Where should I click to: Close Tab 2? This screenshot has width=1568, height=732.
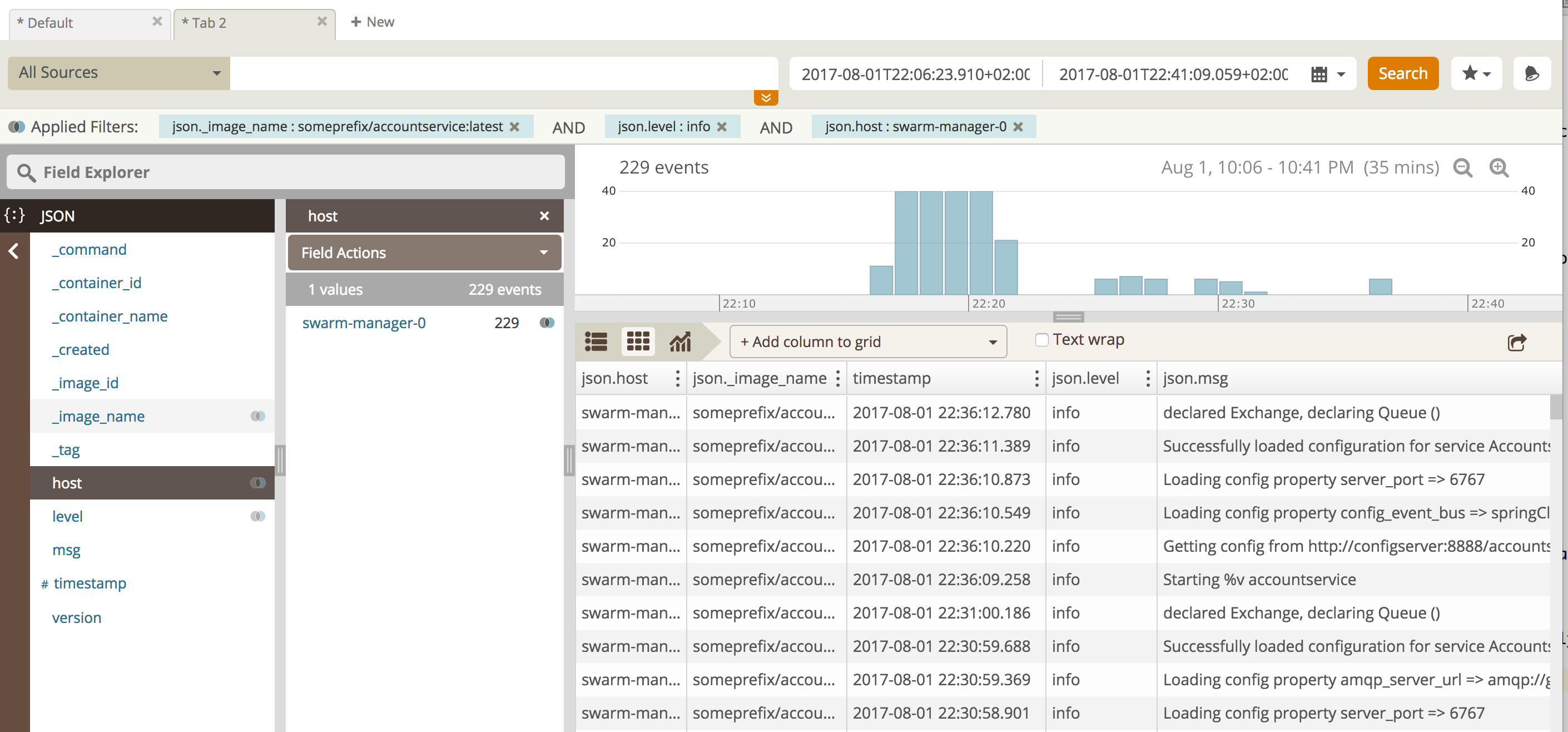(x=322, y=22)
